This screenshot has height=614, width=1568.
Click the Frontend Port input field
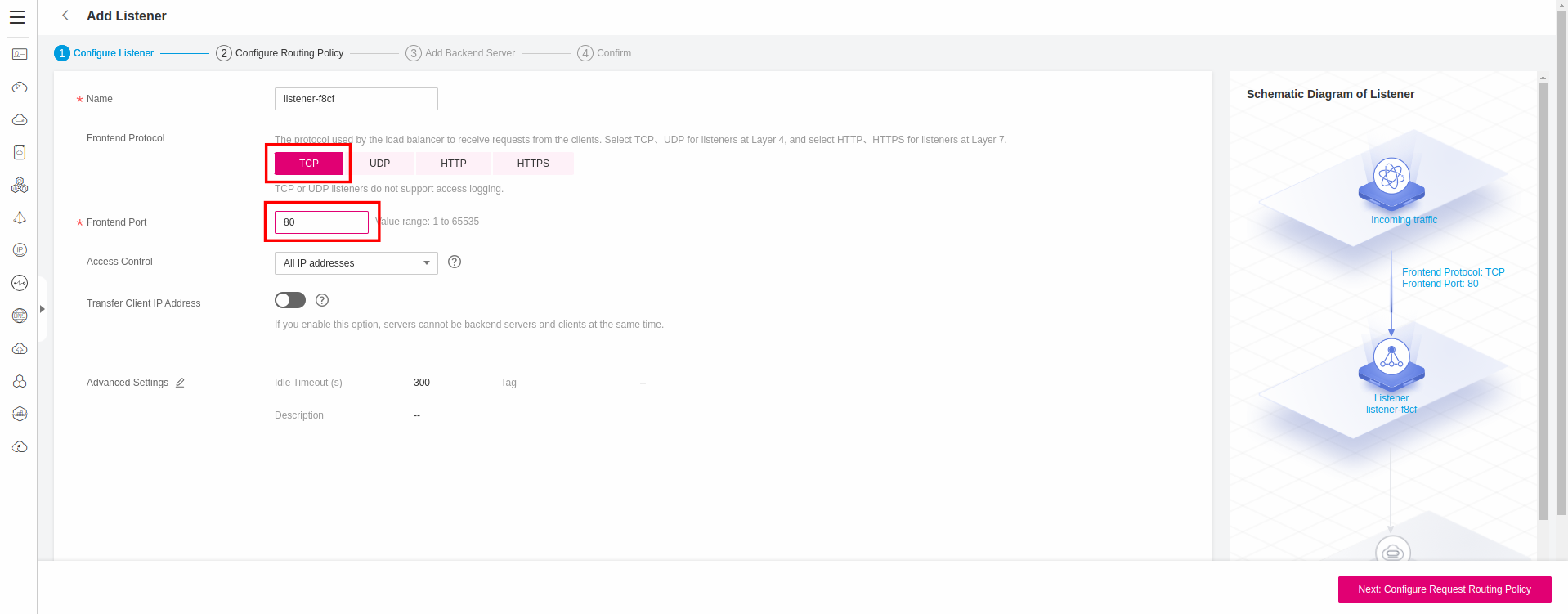point(321,222)
